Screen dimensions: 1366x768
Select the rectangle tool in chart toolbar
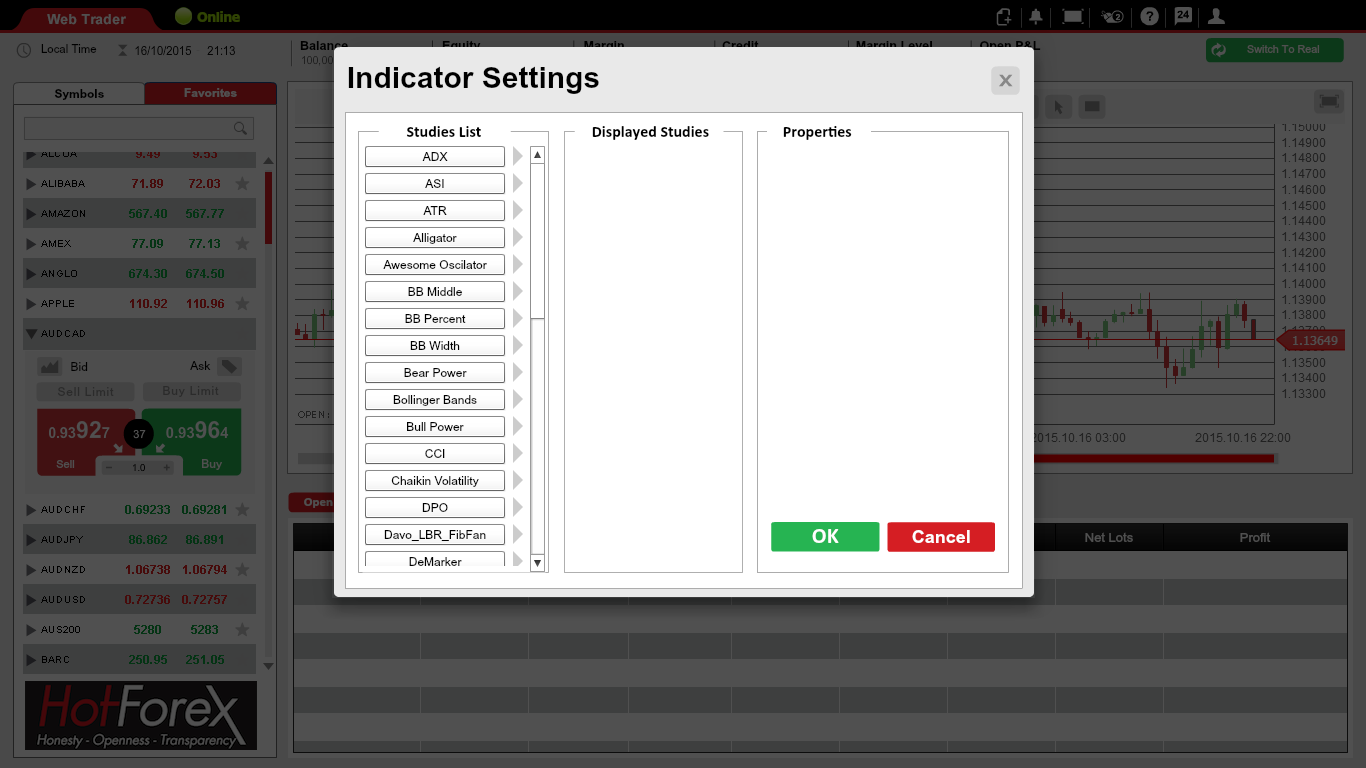coord(1092,107)
